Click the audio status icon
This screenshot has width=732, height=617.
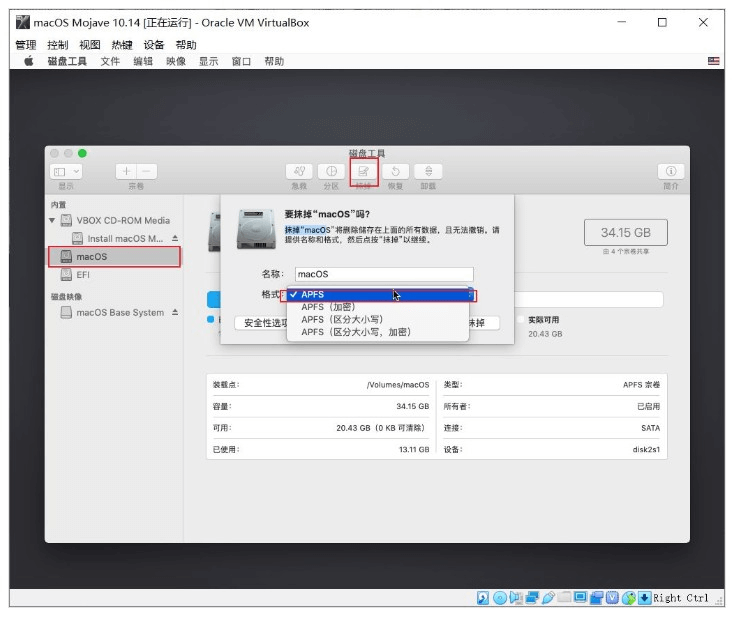[x=516, y=598]
